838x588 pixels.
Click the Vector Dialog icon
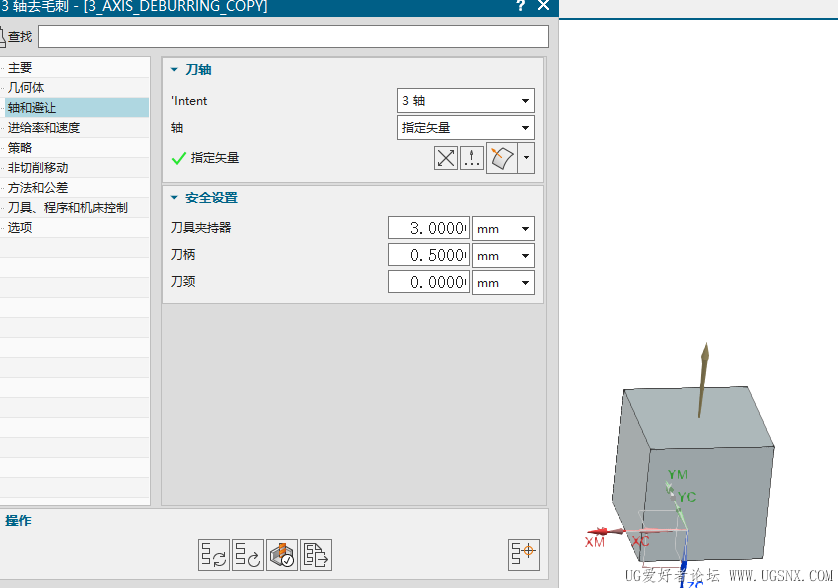point(472,158)
